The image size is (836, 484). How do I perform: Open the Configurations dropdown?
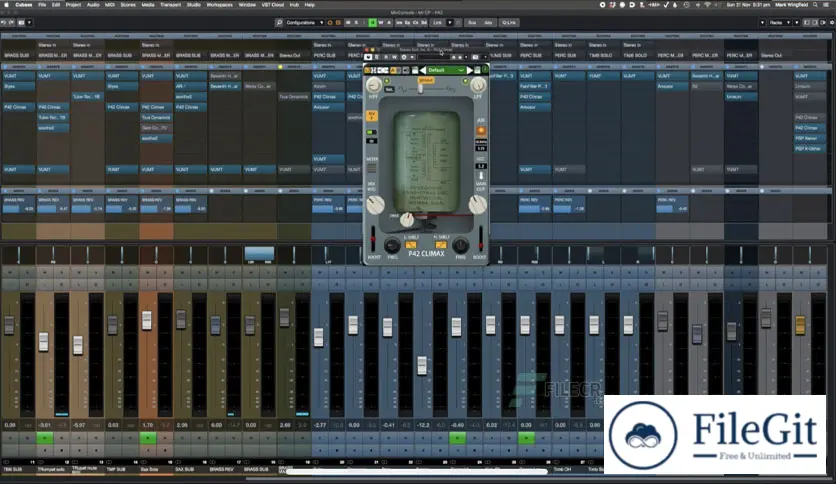click(304, 22)
